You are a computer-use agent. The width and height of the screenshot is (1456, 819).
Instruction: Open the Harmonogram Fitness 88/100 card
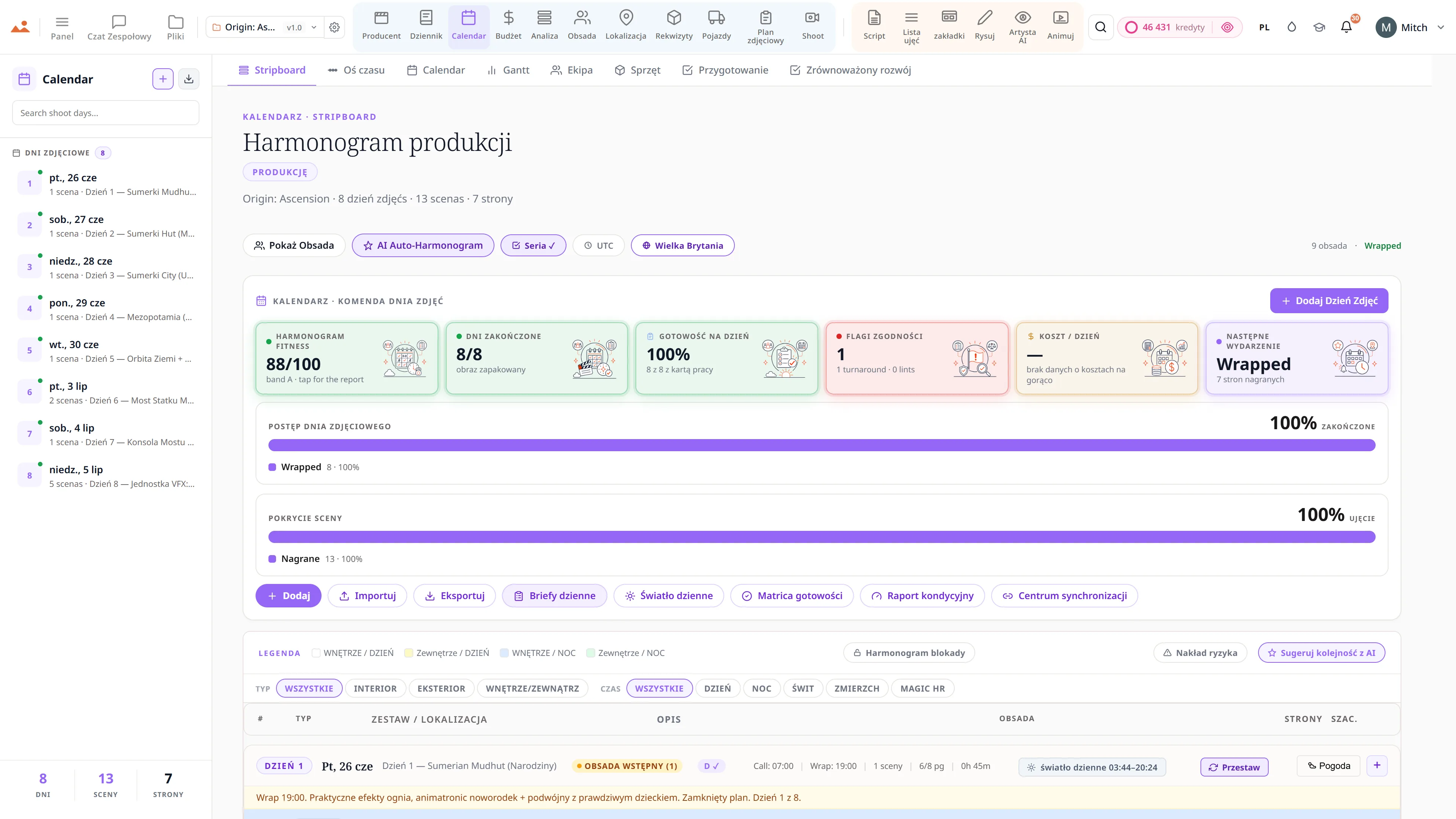(x=347, y=358)
